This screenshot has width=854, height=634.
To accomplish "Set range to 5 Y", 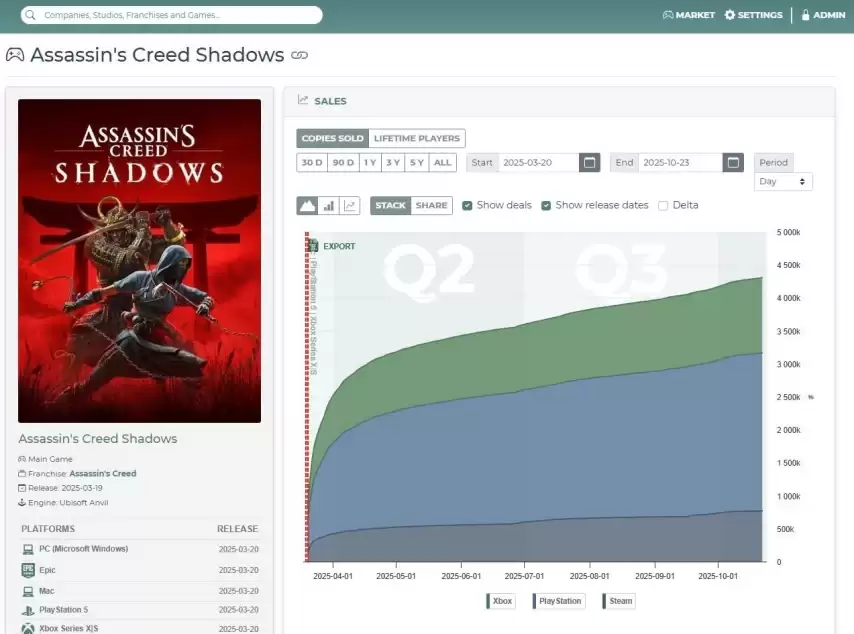I will (x=417, y=162).
